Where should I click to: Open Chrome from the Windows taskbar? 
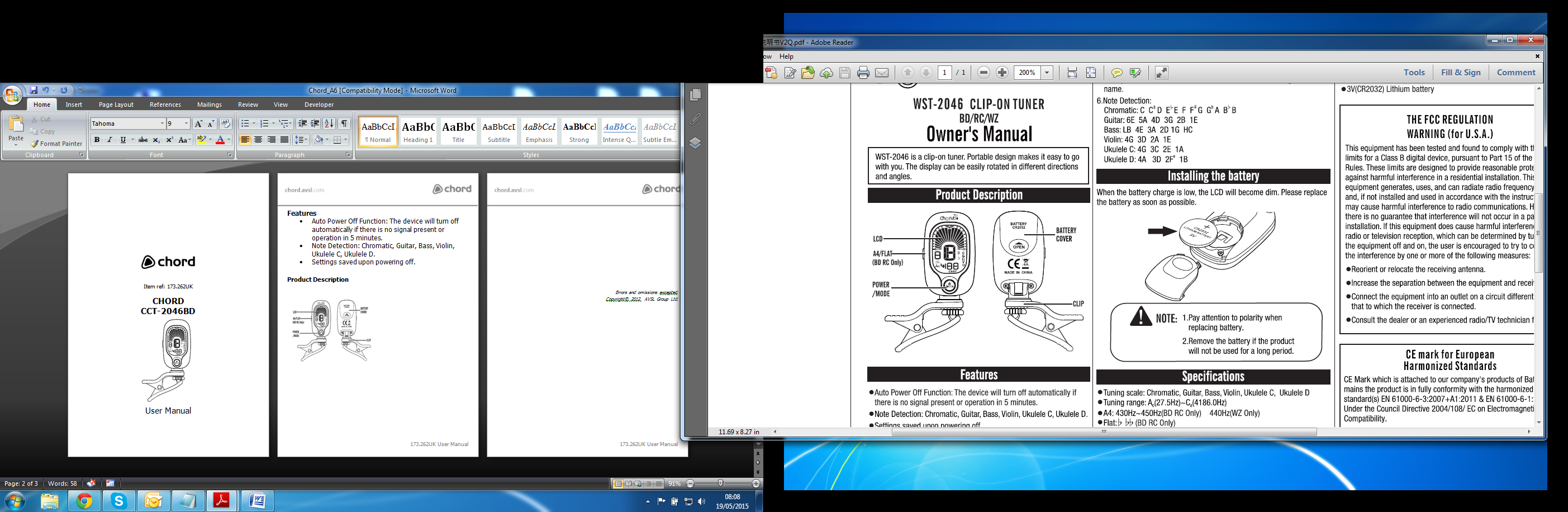[x=84, y=501]
